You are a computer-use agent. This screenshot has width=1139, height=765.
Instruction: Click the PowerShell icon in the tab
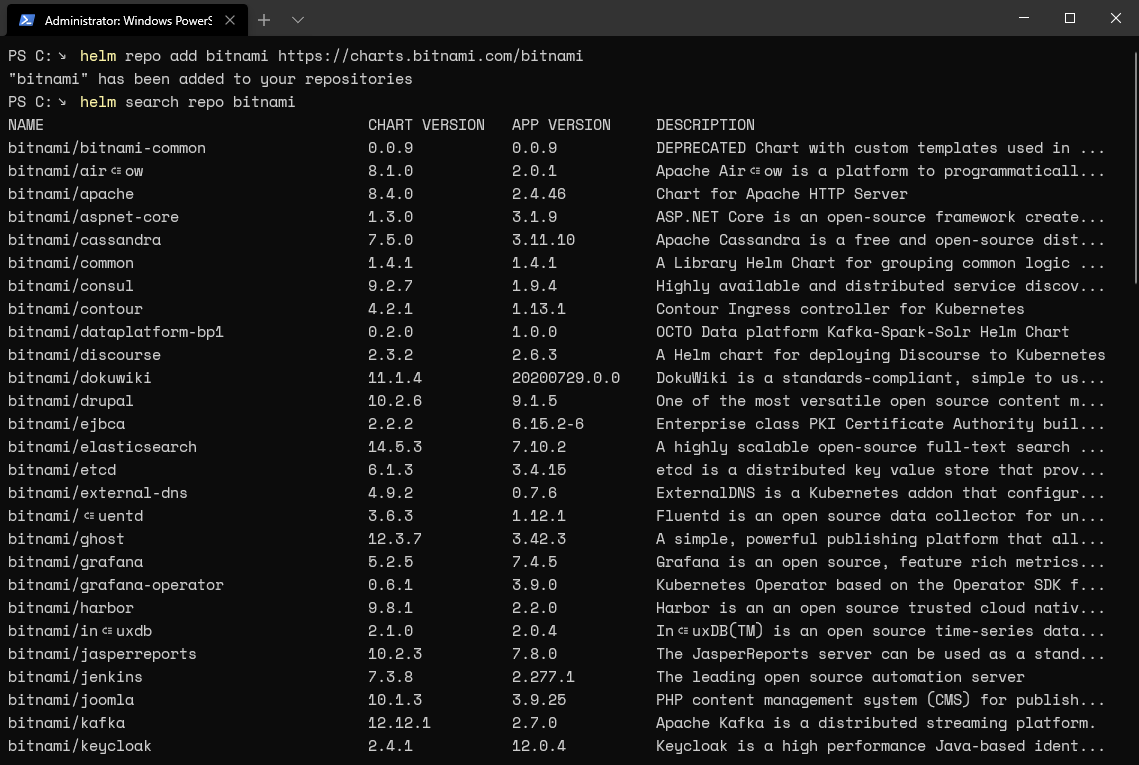coord(27,20)
